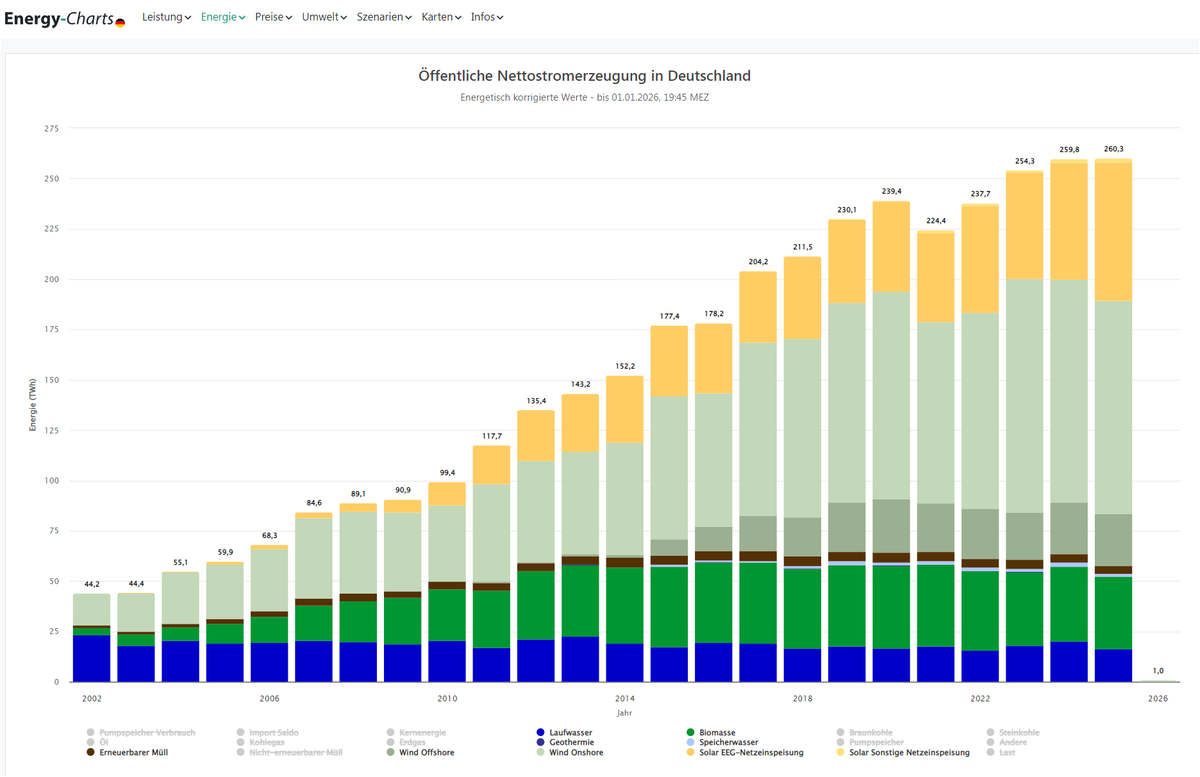The width and height of the screenshot is (1200, 777).
Task: Click the Laufwasser blue legend marker
Action: (541, 733)
